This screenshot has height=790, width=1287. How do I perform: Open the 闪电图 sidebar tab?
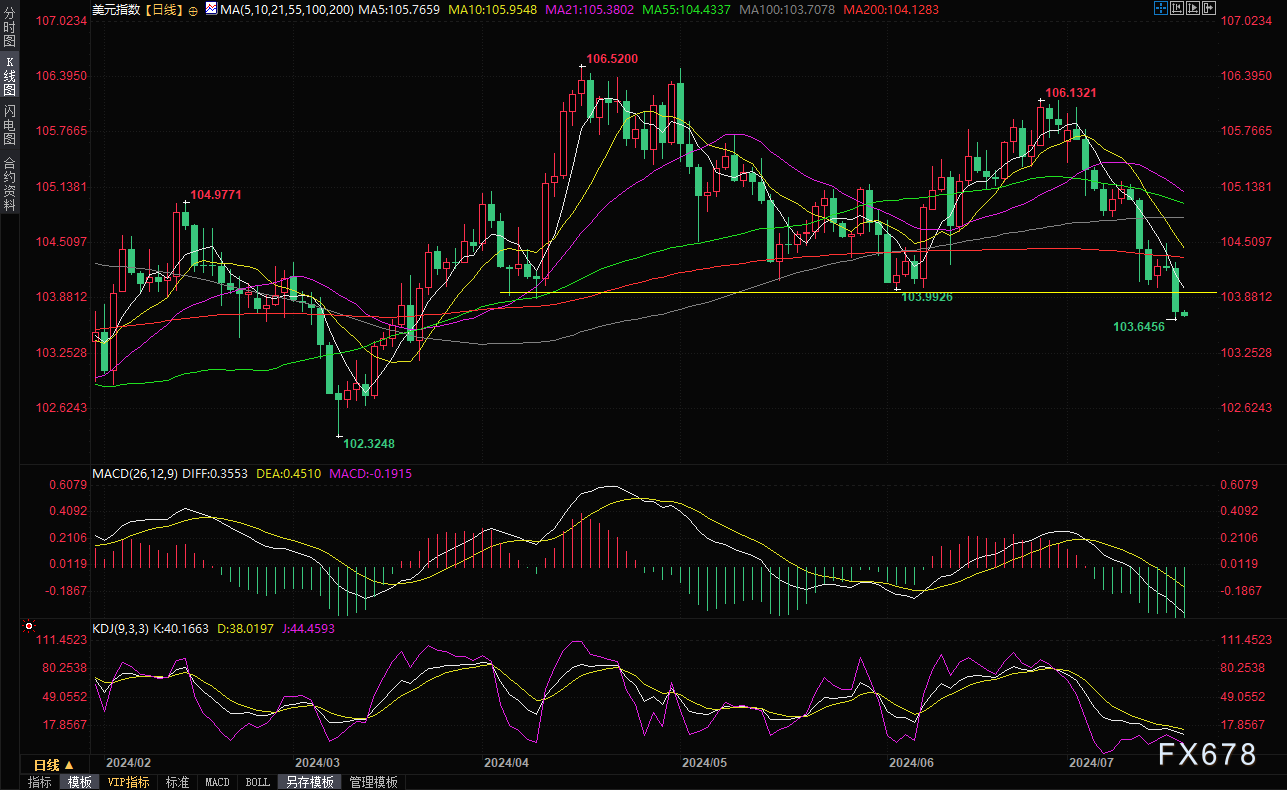coord(10,124)
